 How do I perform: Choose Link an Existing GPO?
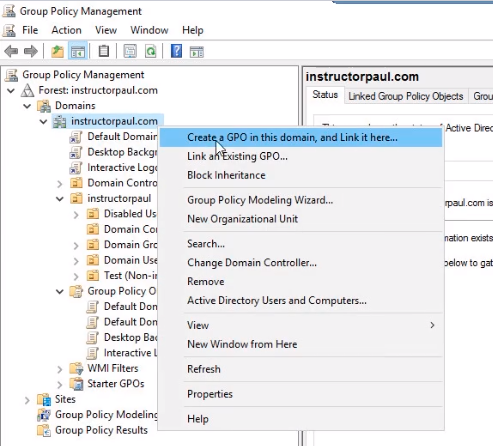coord(301,156)
